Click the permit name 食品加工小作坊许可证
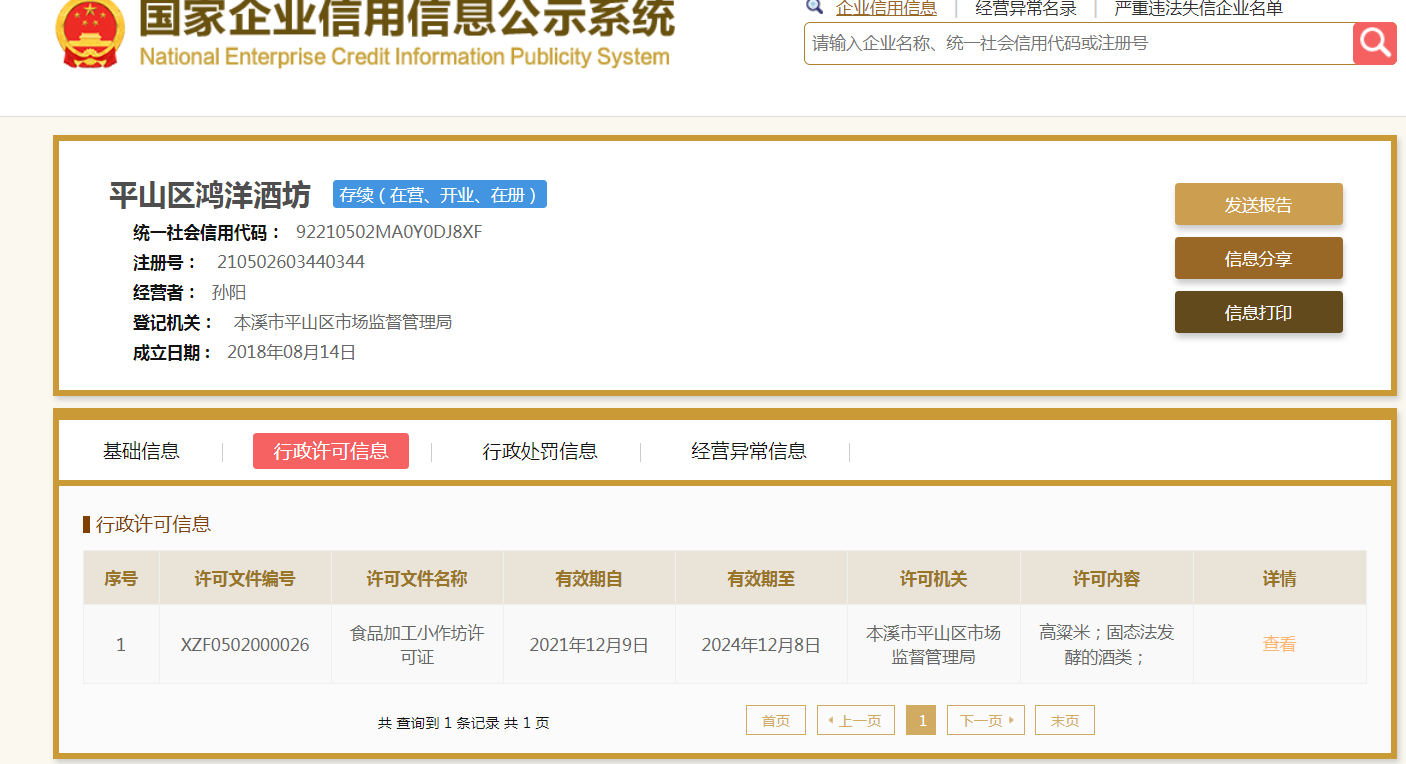Viewport: 1406px width, 764px height. (417, 645)
